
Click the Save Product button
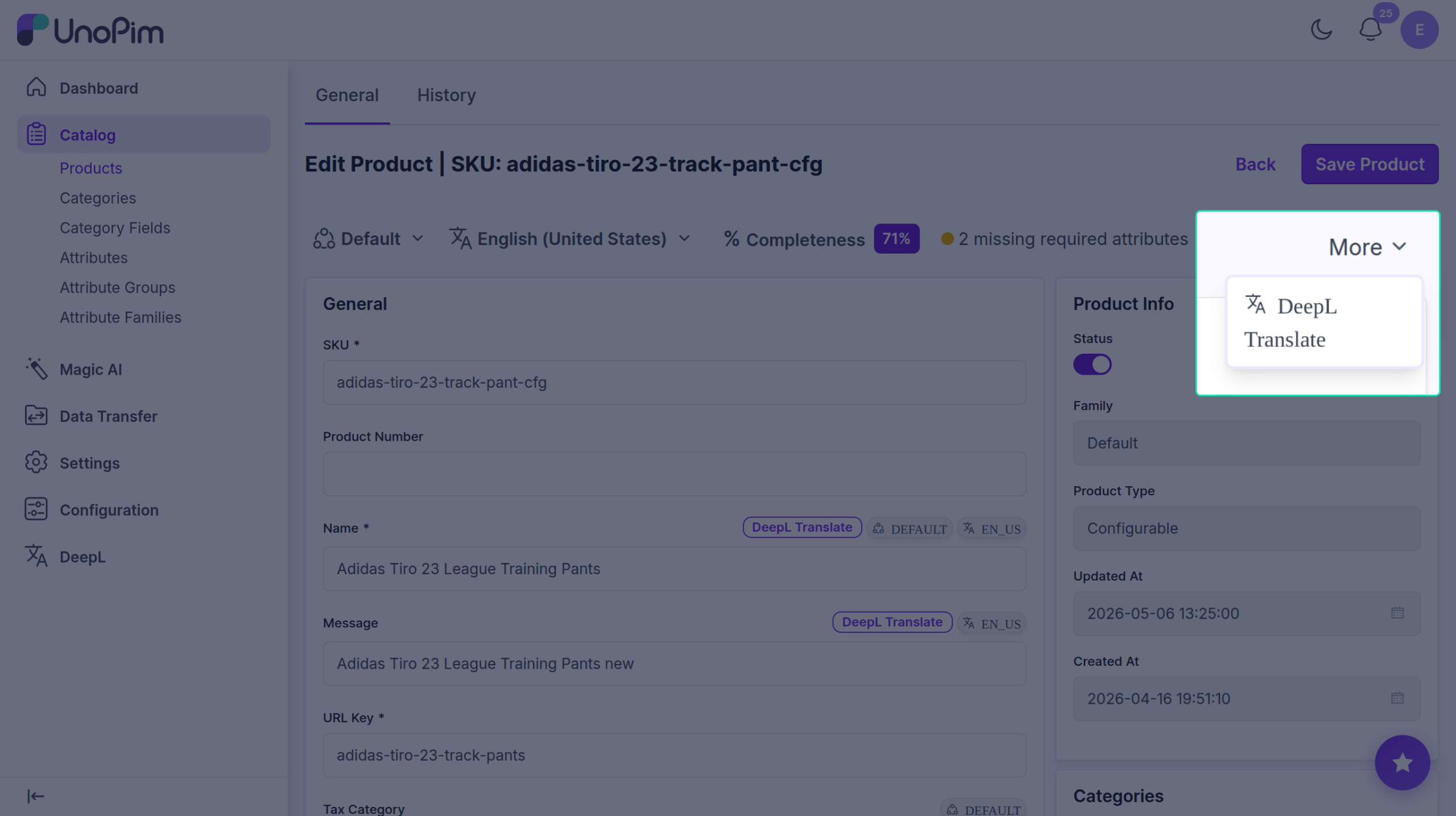1370,164
